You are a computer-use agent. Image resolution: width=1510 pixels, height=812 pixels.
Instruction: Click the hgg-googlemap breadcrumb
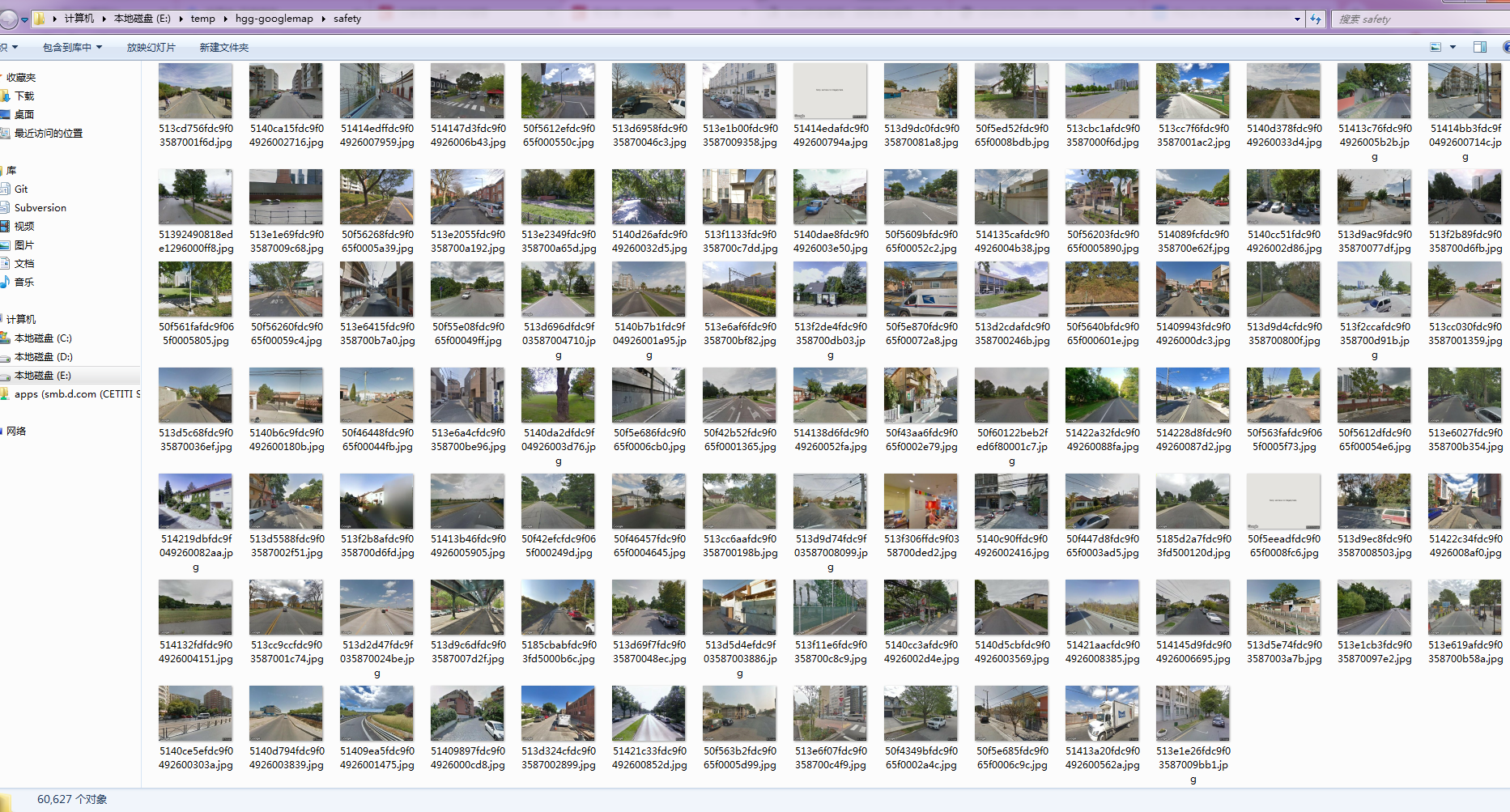(x=274, y=18)
